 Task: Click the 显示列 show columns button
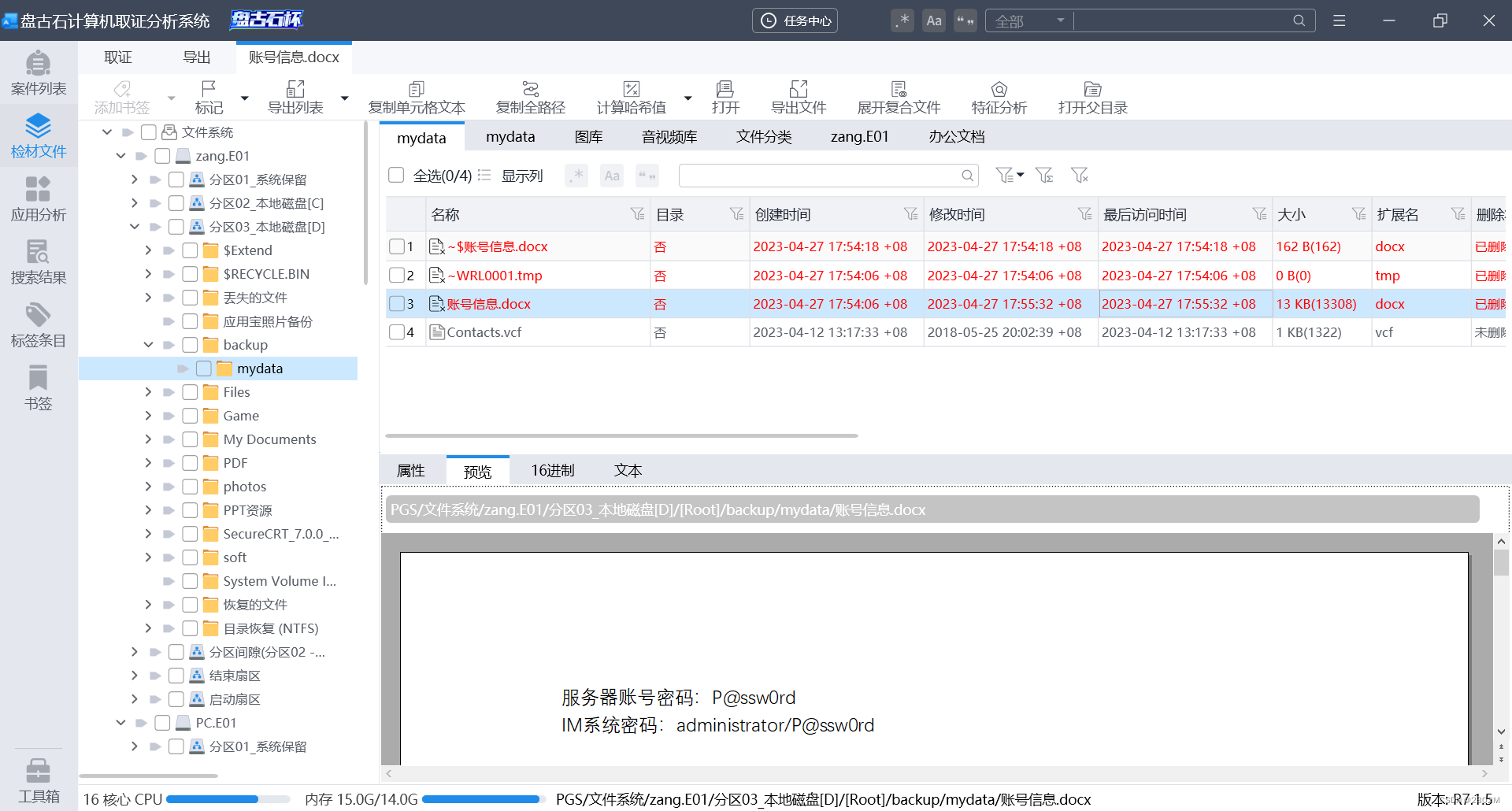coord(511,176)
